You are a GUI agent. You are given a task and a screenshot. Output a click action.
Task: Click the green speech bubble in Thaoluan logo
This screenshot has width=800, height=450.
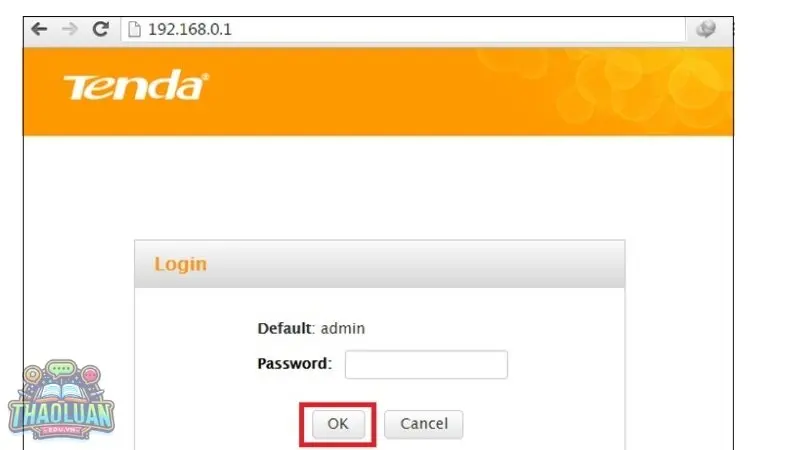(x=61, y=368)
